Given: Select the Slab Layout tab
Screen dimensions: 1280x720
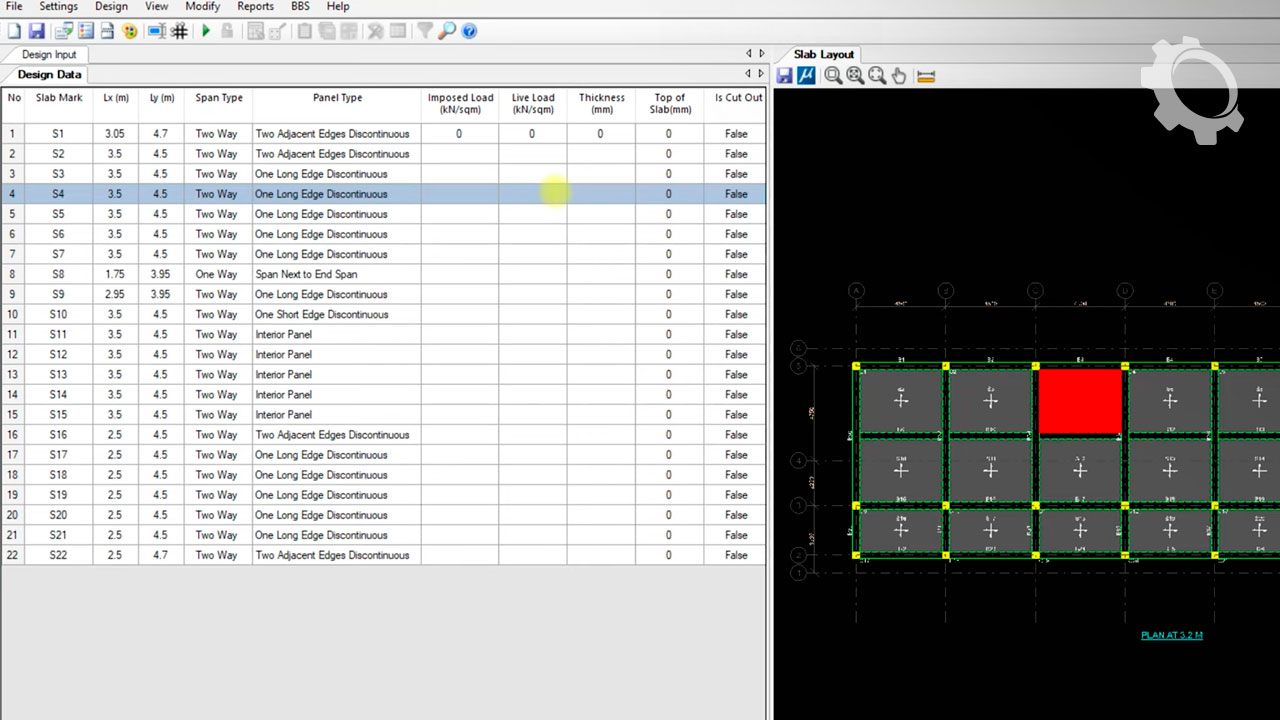Looking at the screenshot, I should click(824, 54).
